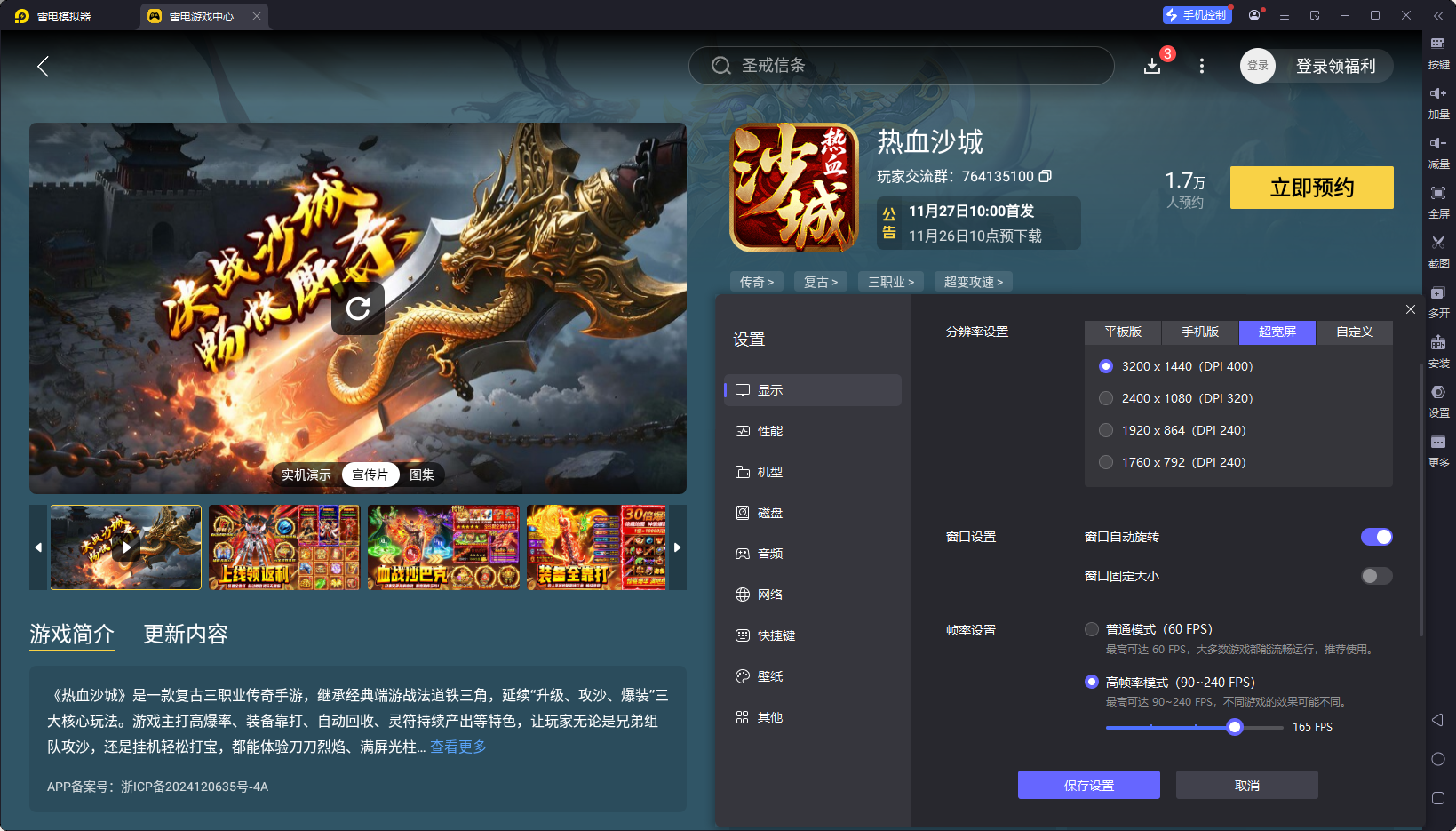
Task: Select the 2400 x 1080 resolution option
Action: click(1105, 398)
